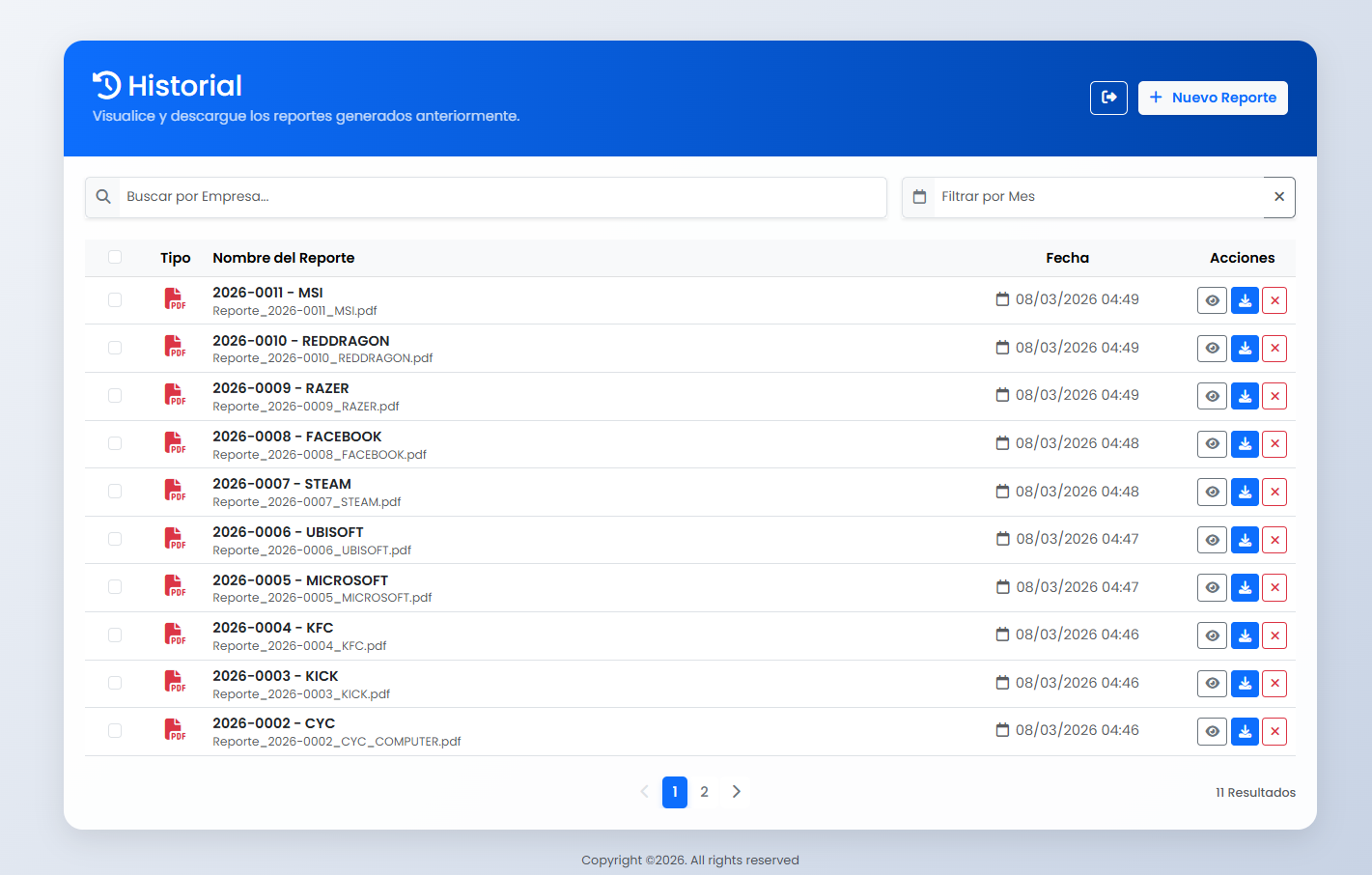
Task: Switch to page 2 of results
Action: [x=705, y=792]
